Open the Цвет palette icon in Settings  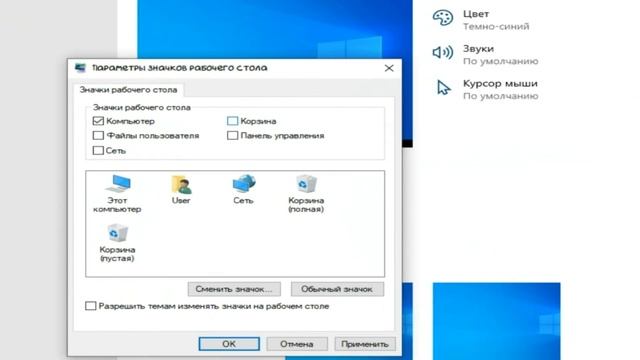tap(443, 18)
